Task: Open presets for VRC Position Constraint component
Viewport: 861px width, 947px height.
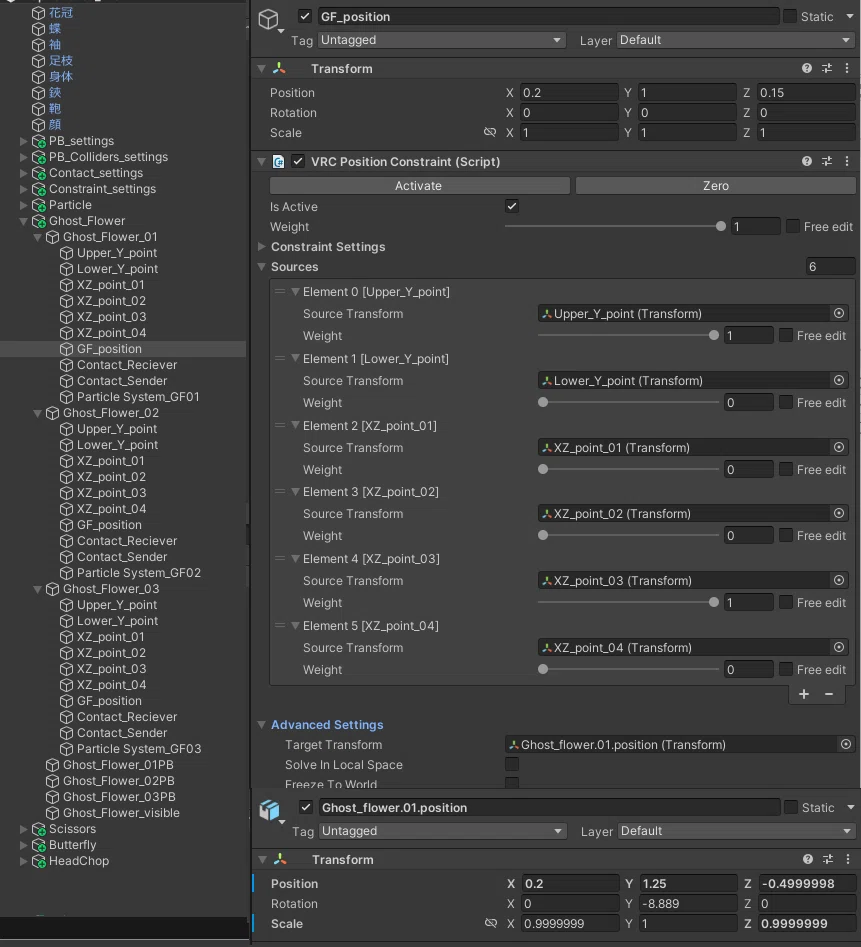Action: pos(827,161)
